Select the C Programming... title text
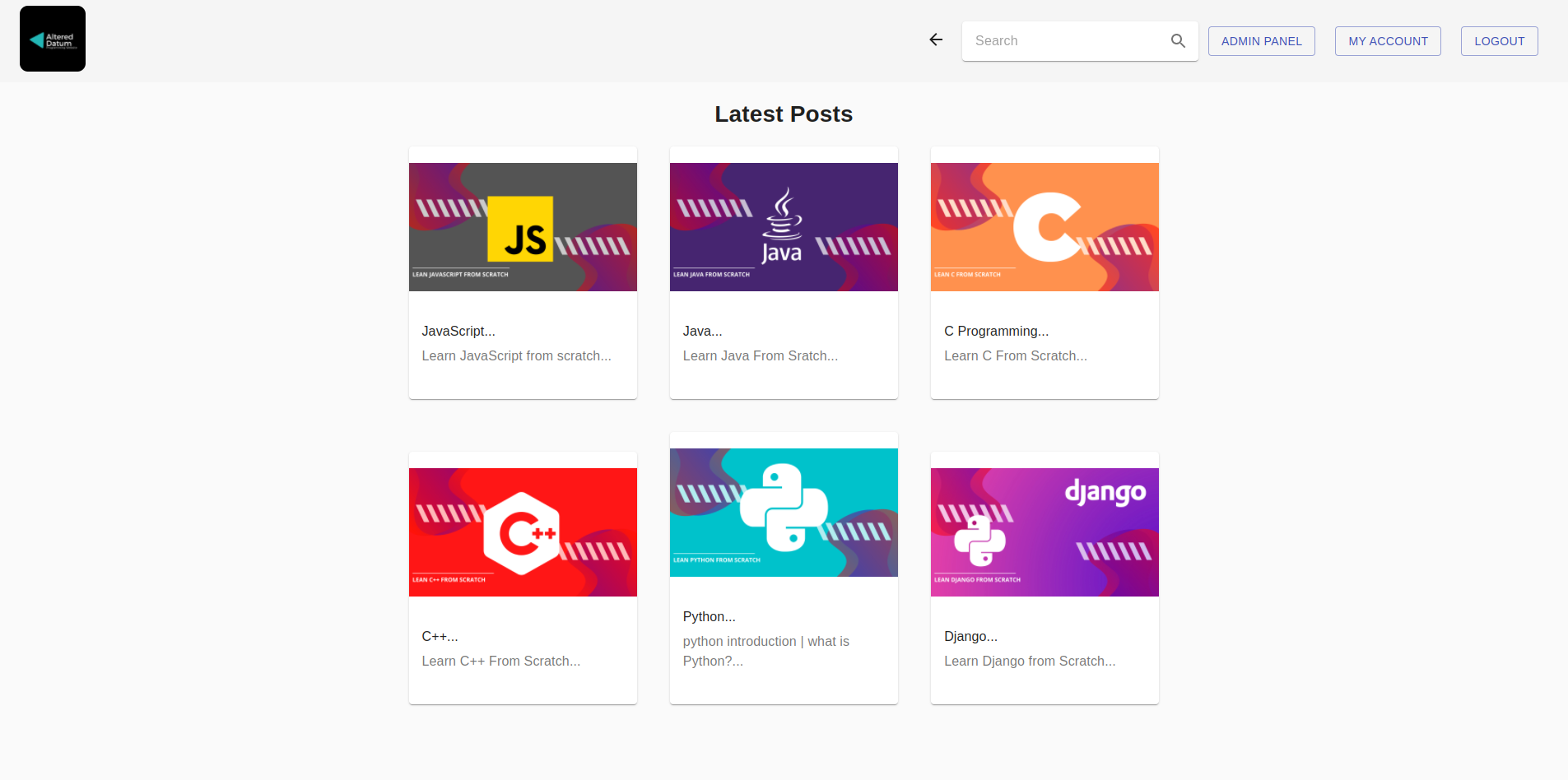 click(x=996, y=331)
